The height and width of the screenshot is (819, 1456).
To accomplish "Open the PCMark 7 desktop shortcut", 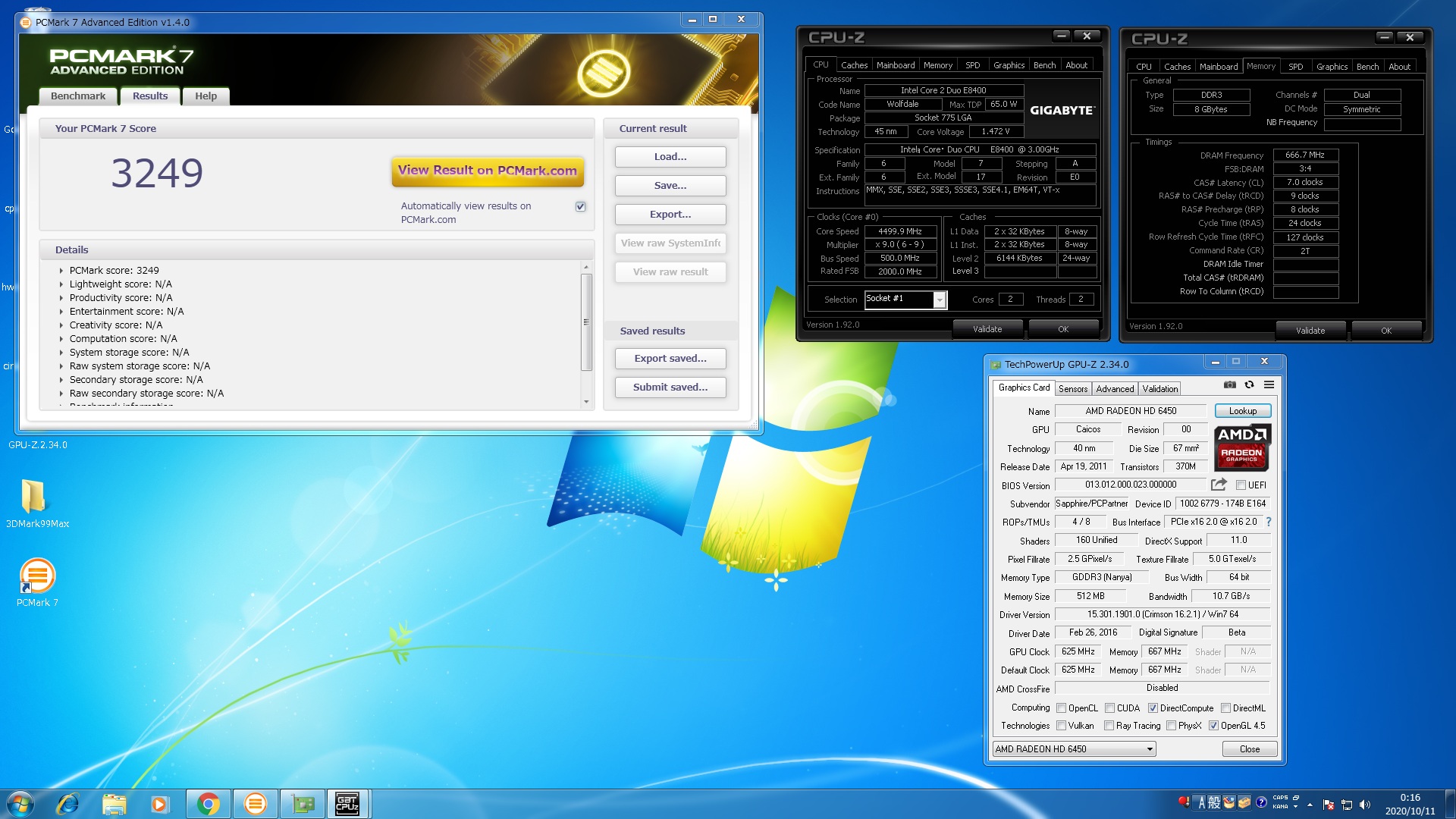I will 36,582.
